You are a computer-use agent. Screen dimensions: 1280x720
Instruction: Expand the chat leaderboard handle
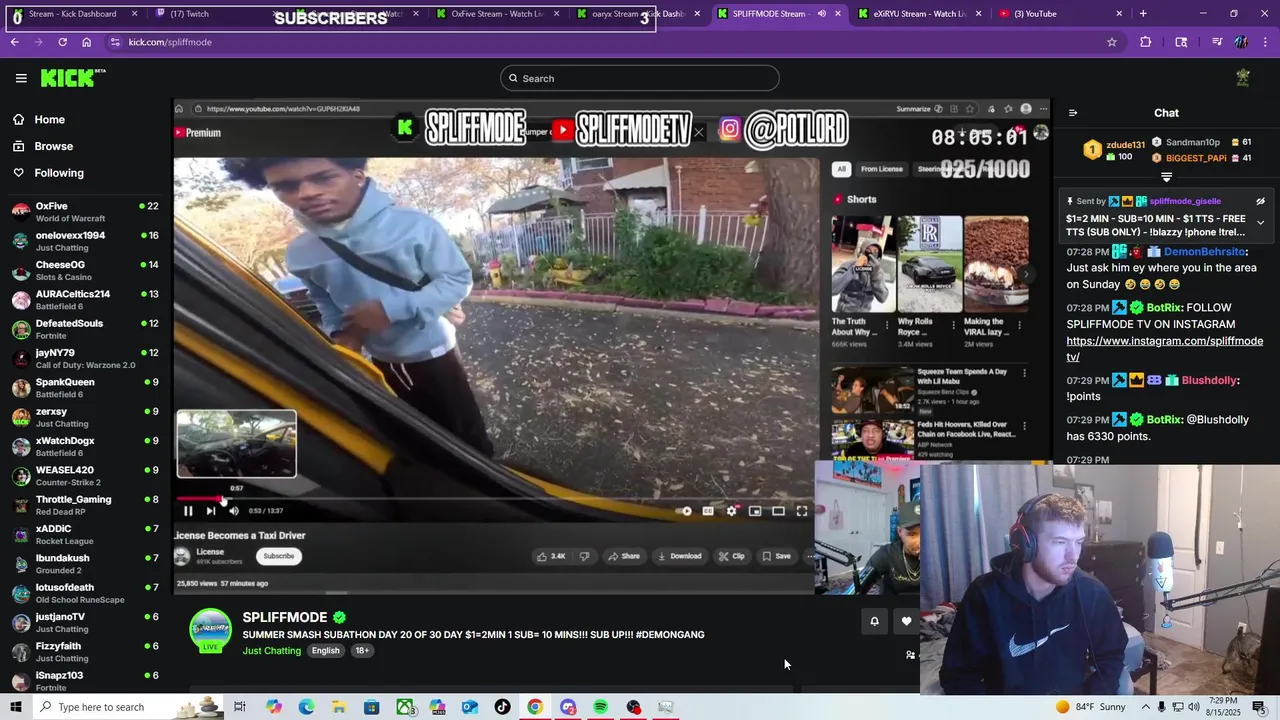pyautogui.click(x=1166, y=177)
